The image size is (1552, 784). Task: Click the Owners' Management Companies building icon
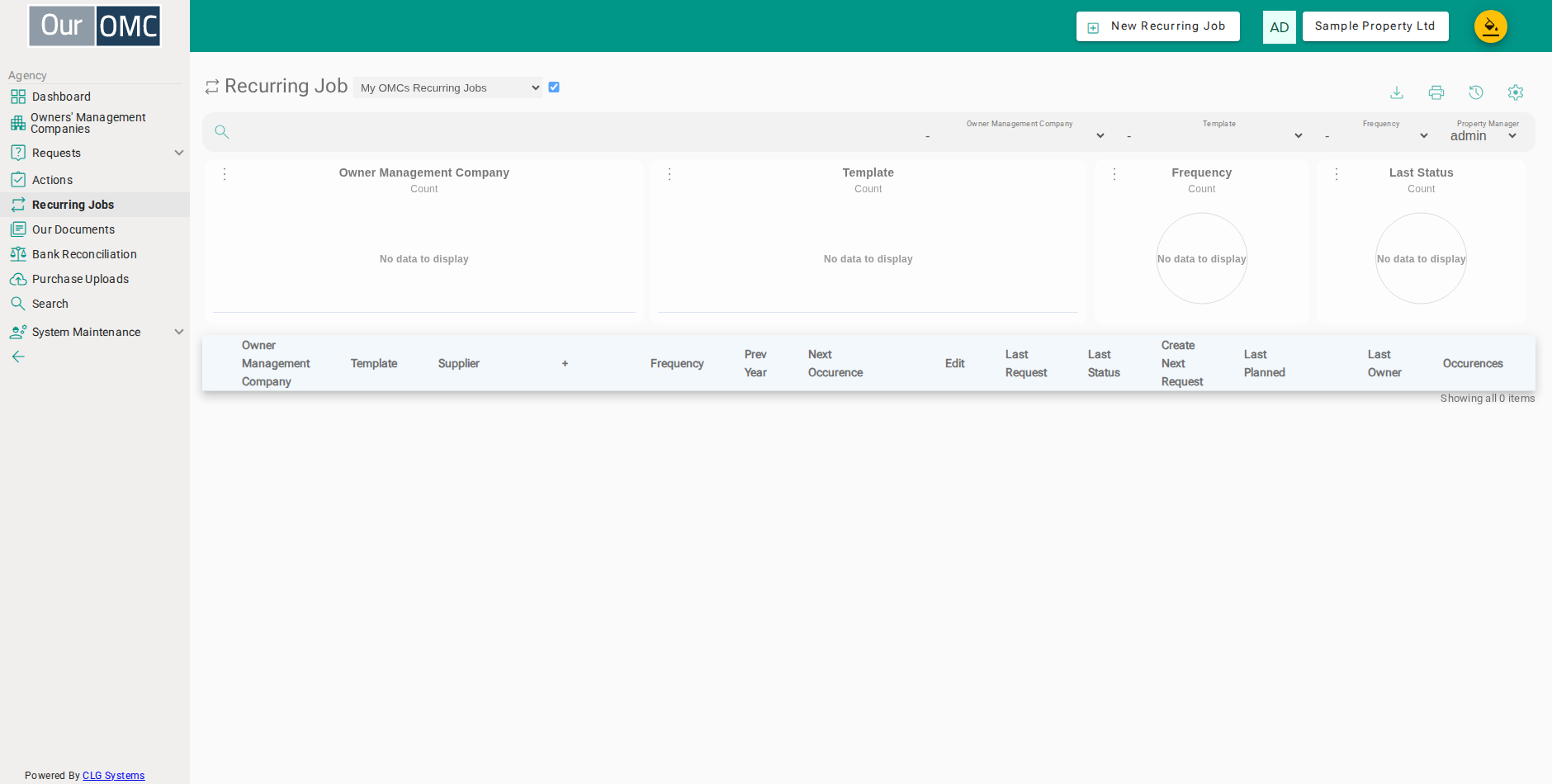[18, 123]
